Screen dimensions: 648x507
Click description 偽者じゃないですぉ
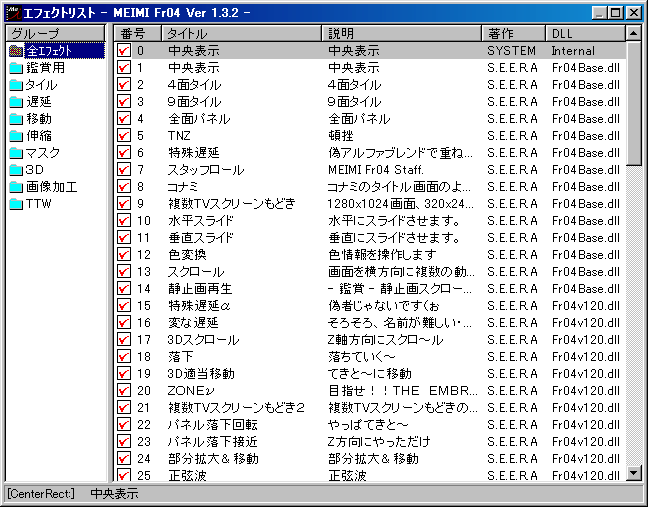coord(384,306)
